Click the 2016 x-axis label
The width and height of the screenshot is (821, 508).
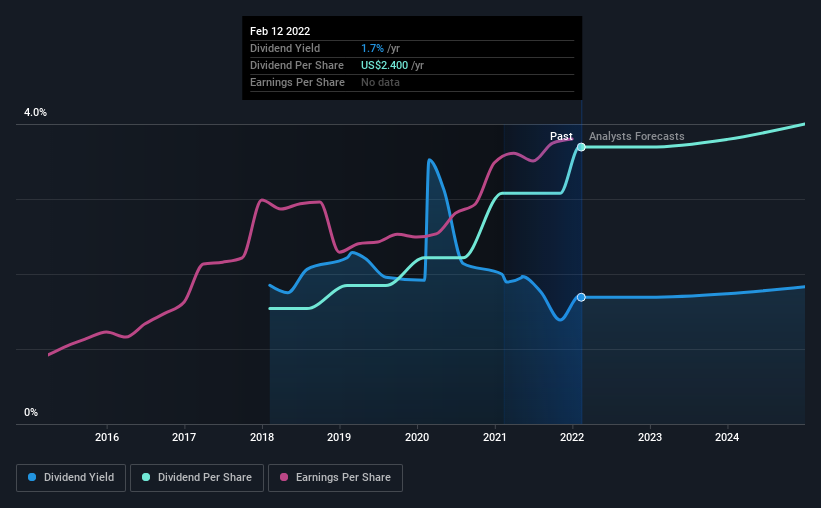107,437
